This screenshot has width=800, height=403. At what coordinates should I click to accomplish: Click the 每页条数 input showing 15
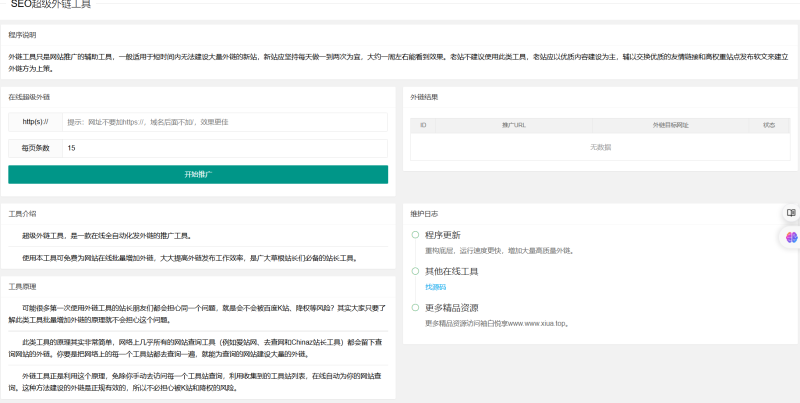224,148
